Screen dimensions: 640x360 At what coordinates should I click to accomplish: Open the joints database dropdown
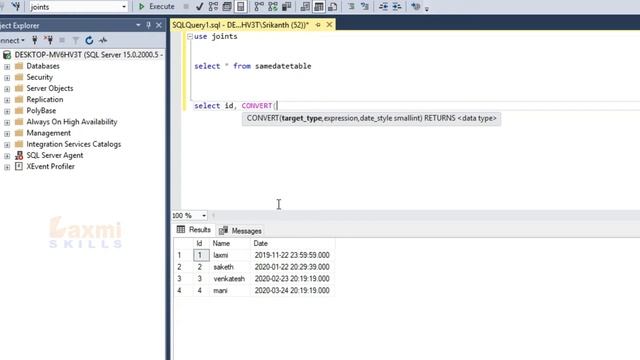[124, 7]
